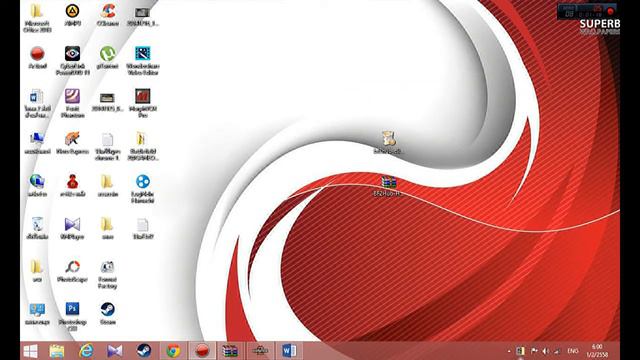
Task: Select the Word document file on the desktop
Action: [37, 104]
